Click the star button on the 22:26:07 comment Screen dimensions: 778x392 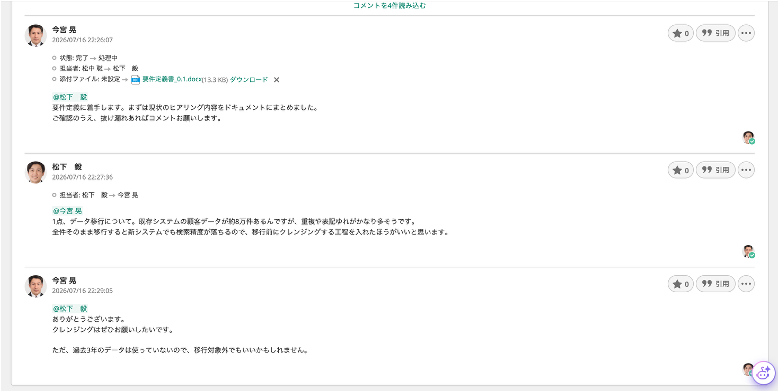pos(680,33)
